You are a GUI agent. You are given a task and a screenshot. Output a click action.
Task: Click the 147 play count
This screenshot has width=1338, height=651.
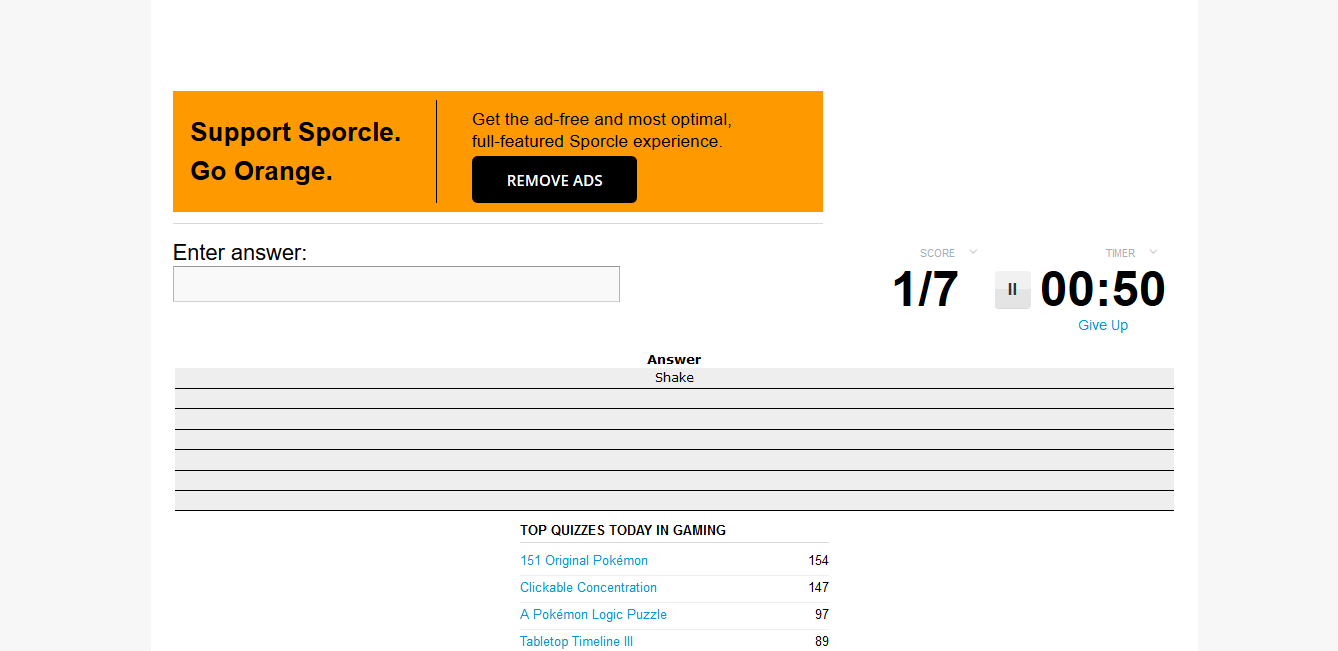click(x=819, y=588)
